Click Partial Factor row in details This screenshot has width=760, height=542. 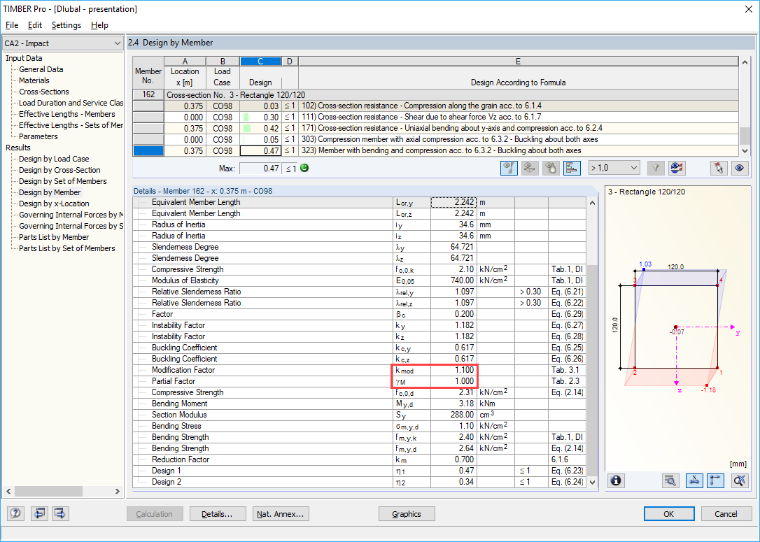pyautogui.click(x=359, y=381)
